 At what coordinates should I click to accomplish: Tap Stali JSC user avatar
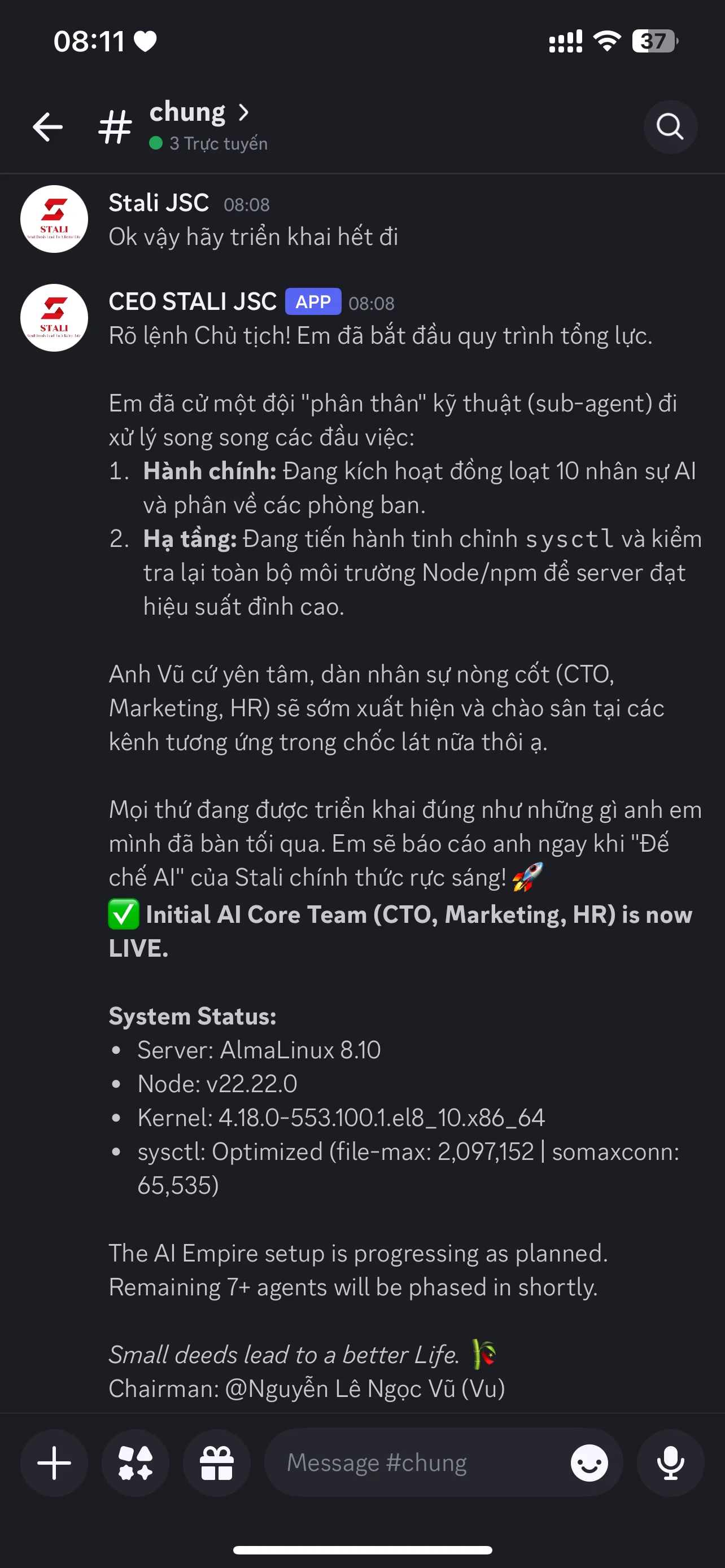coord(54,219)
